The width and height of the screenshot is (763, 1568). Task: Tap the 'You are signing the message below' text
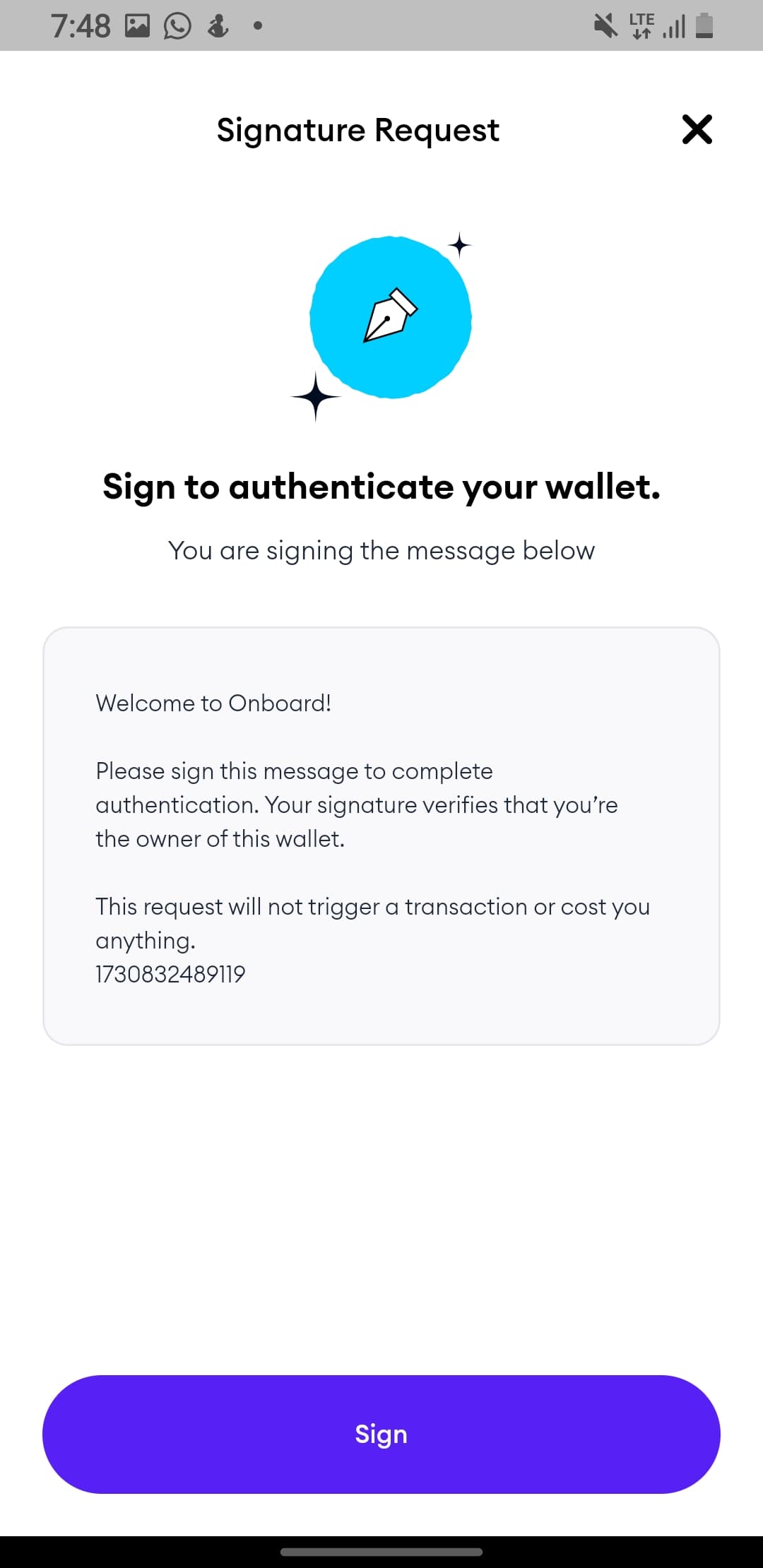pyautogui.click(x=381, y=550)
